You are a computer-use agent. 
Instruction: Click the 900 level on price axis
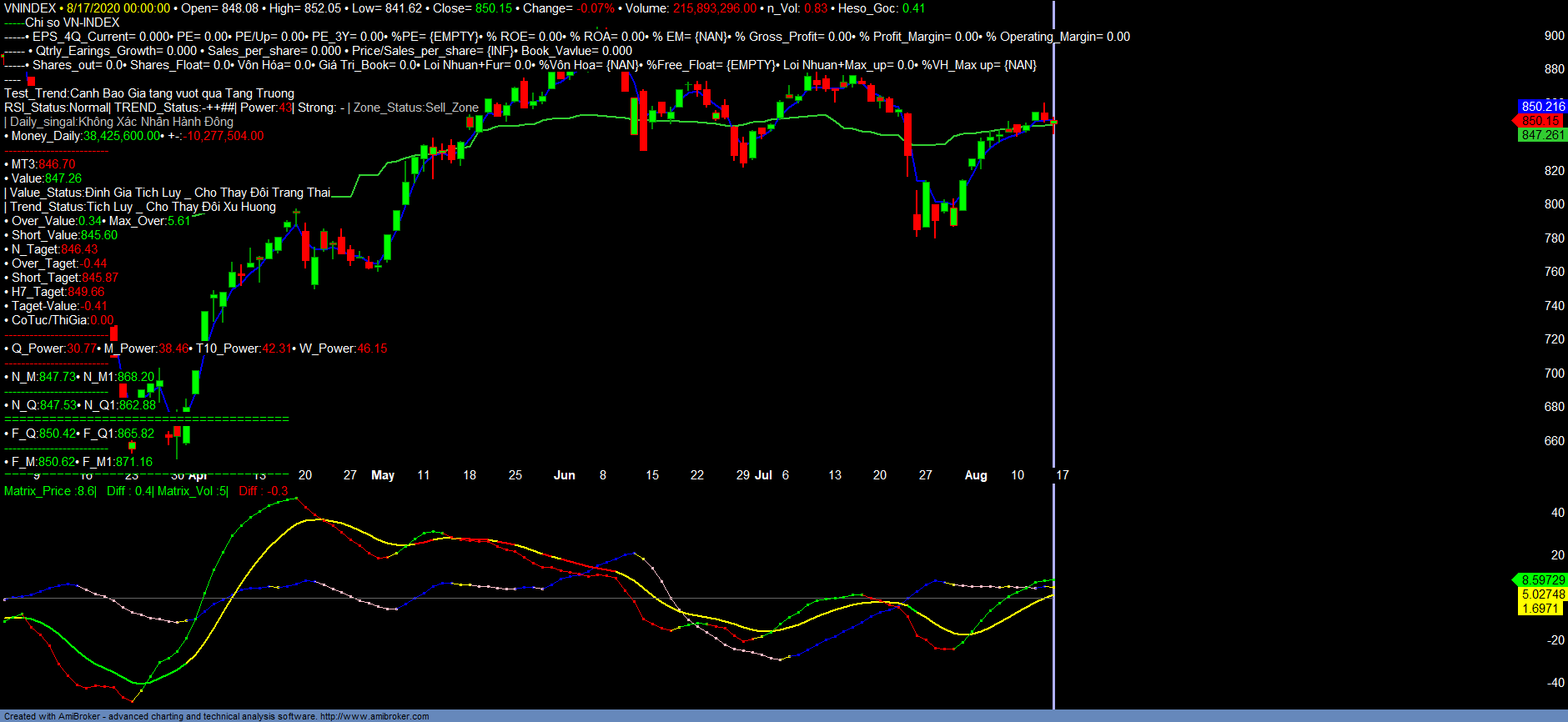[x=1554, y=36]
